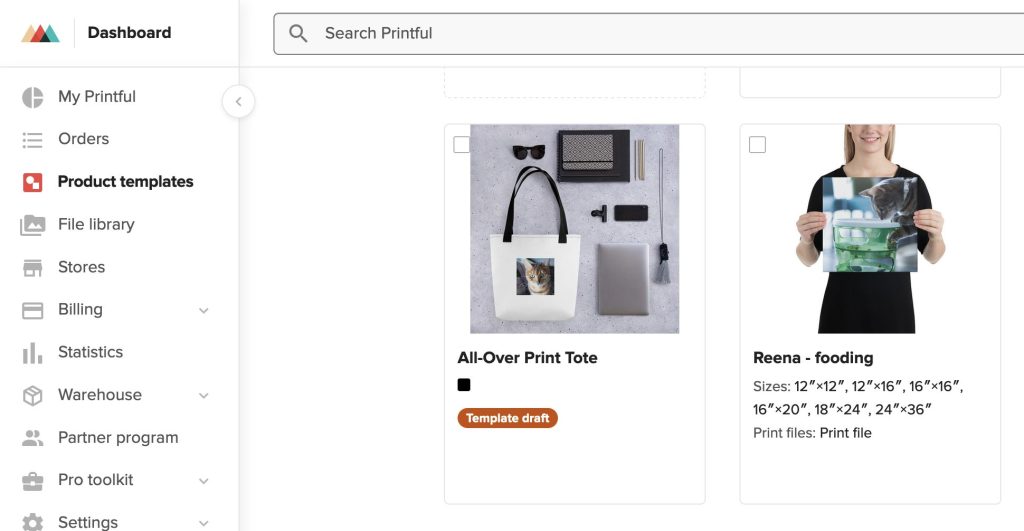Screen dimensions: 1024x531
Task: Collapse the sidebar with the arrow button
Action: tap(238, 101)
